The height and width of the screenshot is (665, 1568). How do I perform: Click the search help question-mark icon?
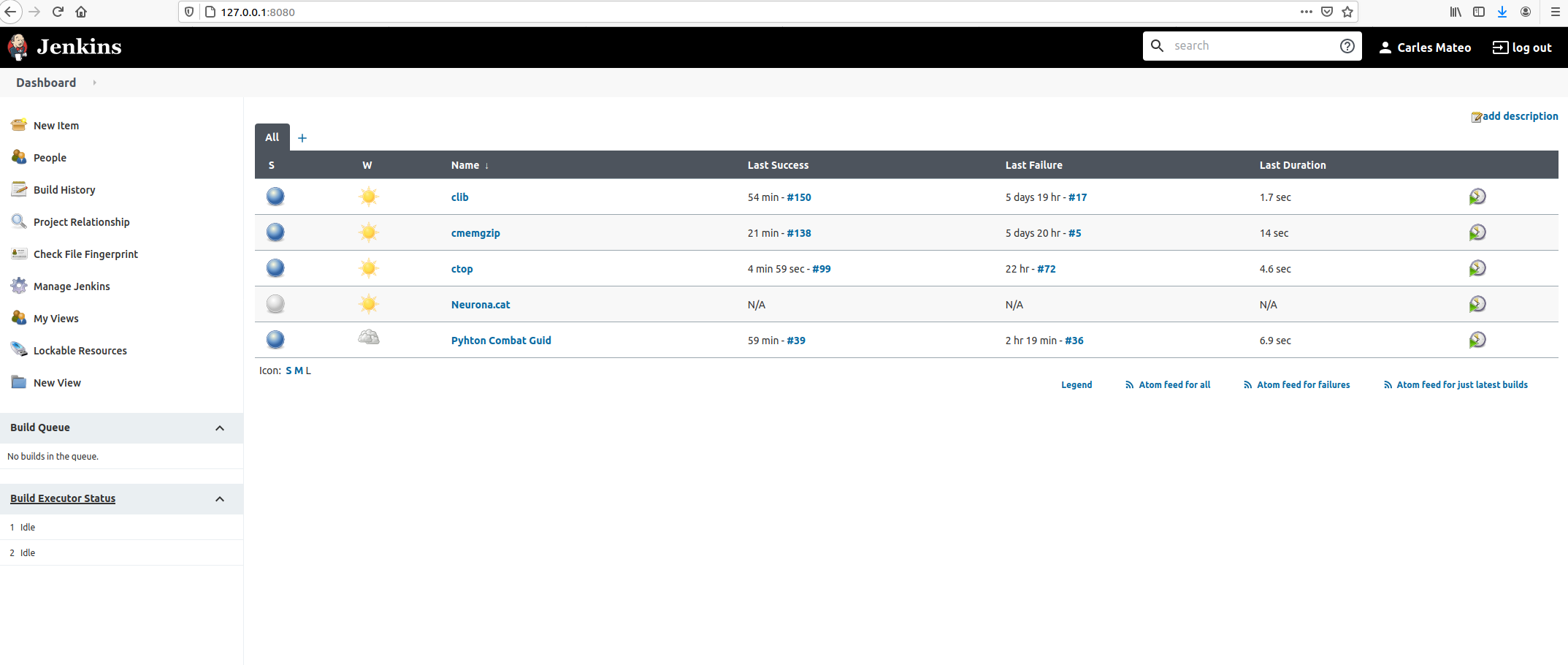pyautogui.click(x=1347, y=46)
